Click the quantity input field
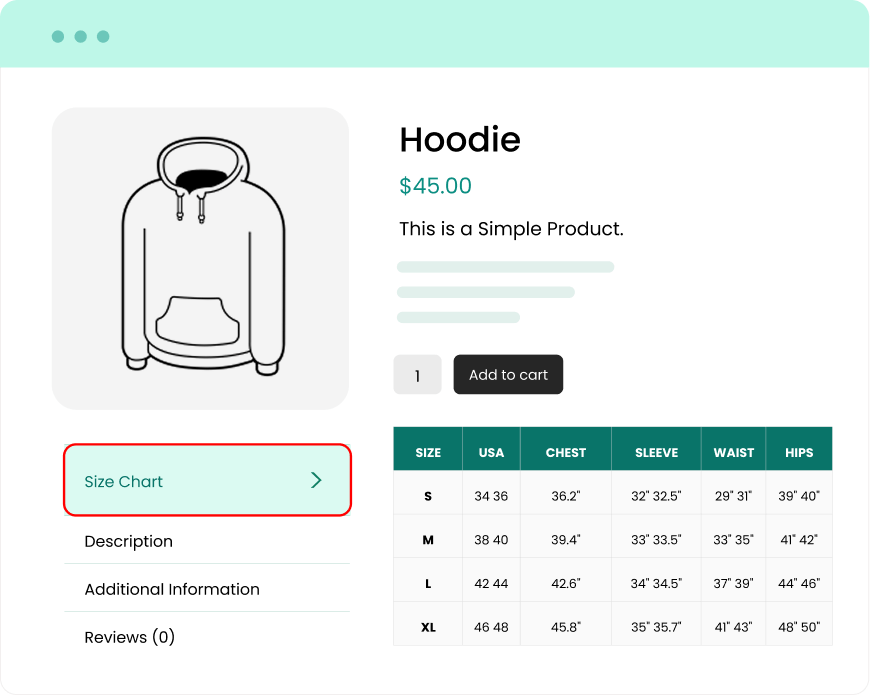The width and height of the screenshot is (870, 695). [x=417, y=376]
